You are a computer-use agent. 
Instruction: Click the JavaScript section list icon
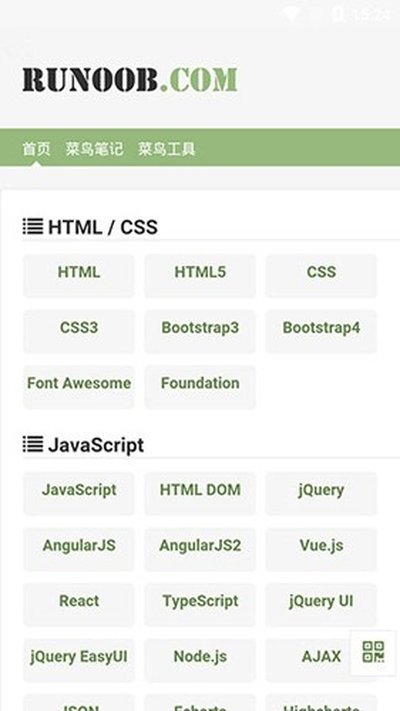click(x=33, y=444)
